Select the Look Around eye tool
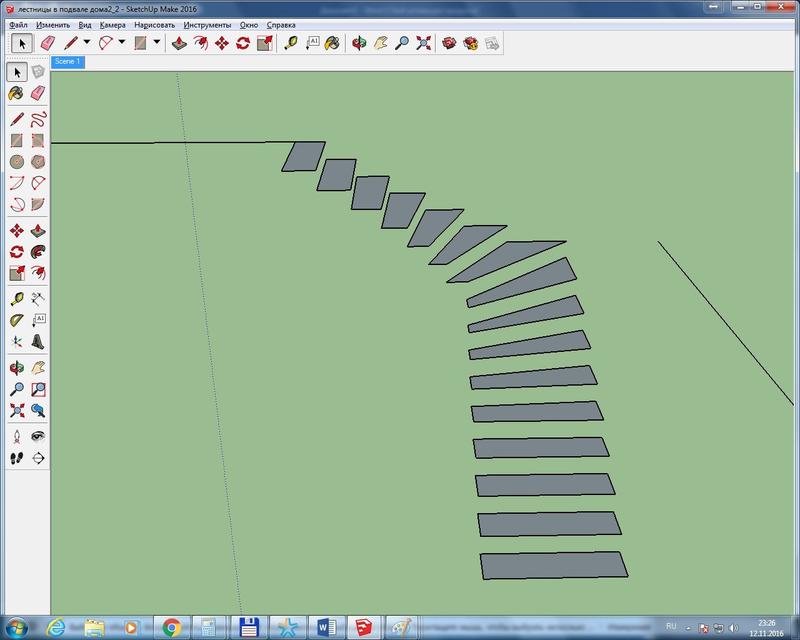This screenshot has height=640, width=800. coord(38,436)
